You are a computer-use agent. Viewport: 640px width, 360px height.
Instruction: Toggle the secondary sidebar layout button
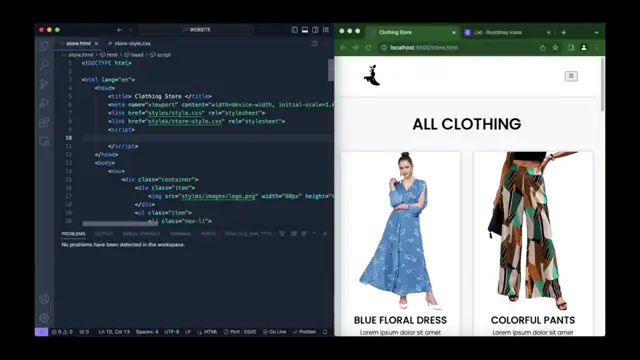[x=315, y=30]
